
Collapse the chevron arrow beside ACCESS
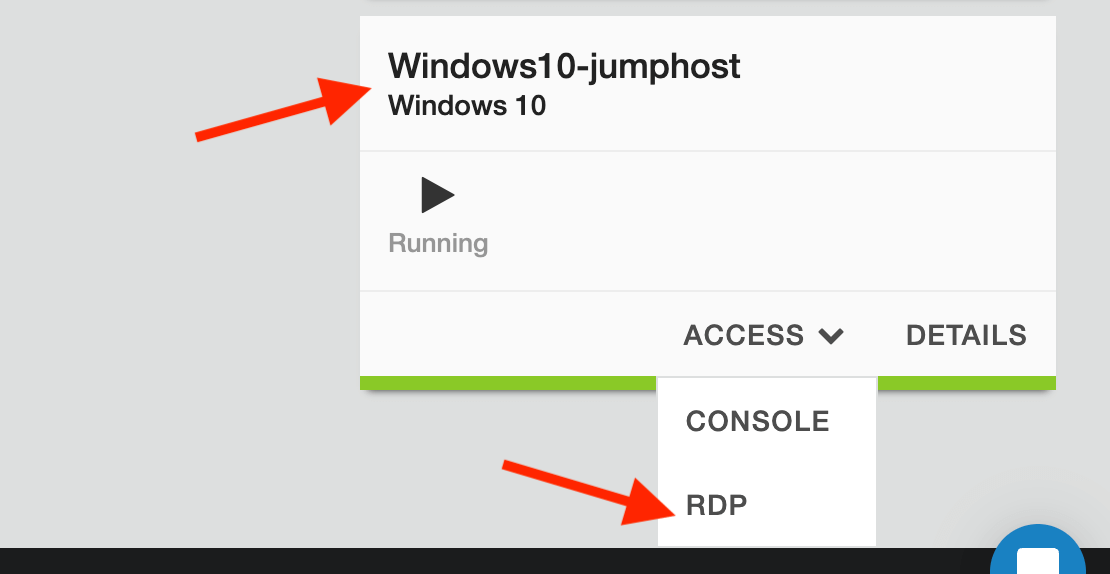pos(831,336)
